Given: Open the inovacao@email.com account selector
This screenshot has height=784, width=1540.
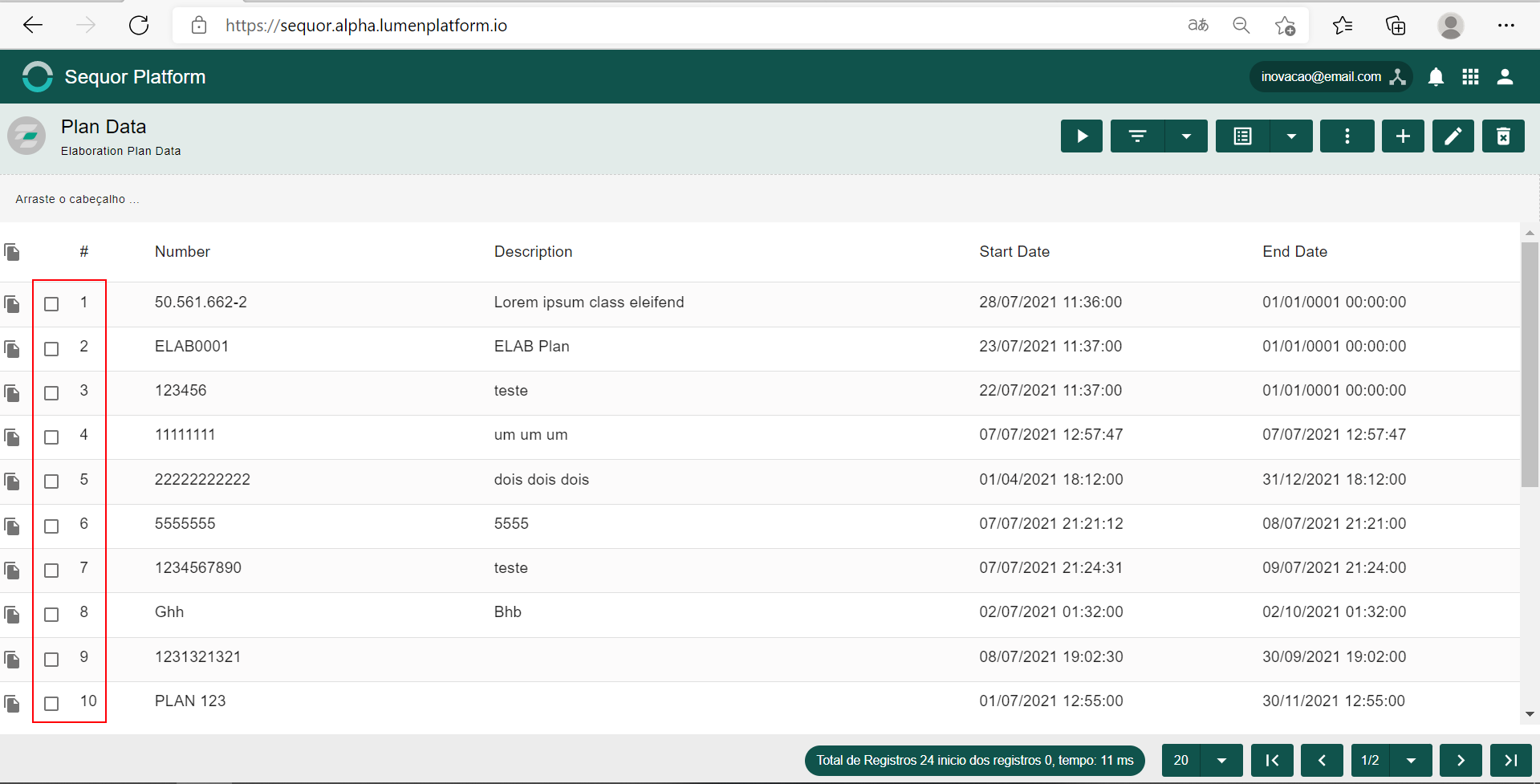Looking at the screenshot, I should pos(1331,77).
